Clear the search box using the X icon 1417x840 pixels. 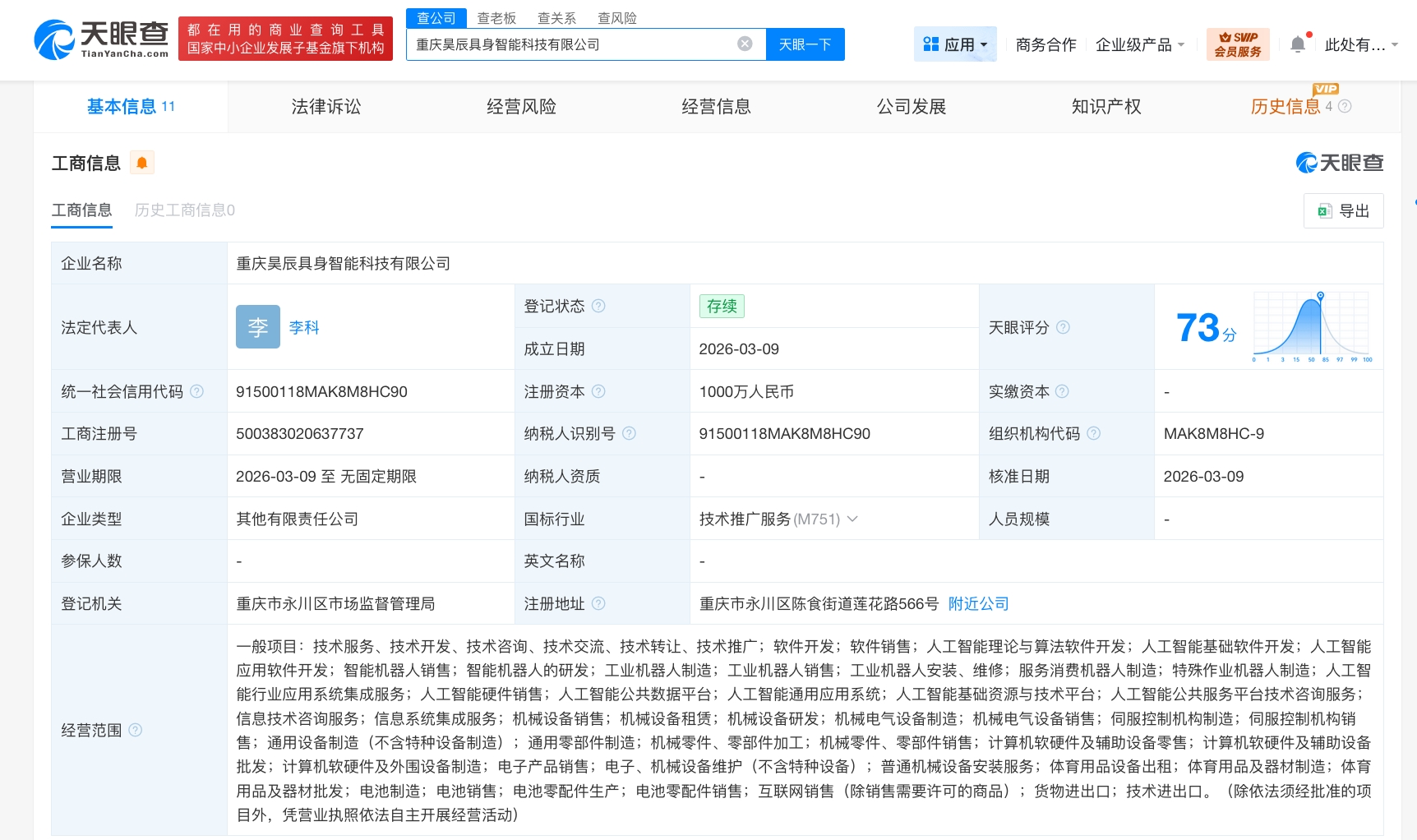coord(744,44)
